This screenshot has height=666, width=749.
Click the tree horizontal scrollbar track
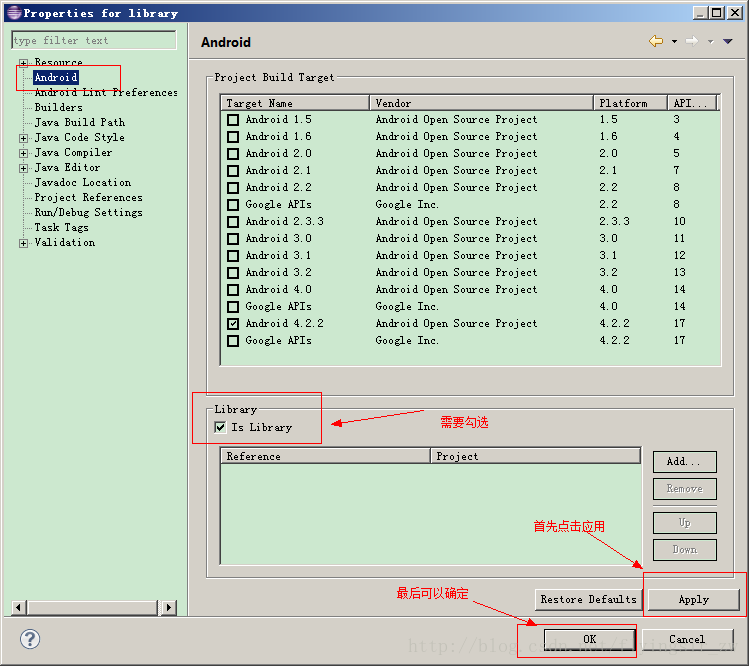[92, 608]
